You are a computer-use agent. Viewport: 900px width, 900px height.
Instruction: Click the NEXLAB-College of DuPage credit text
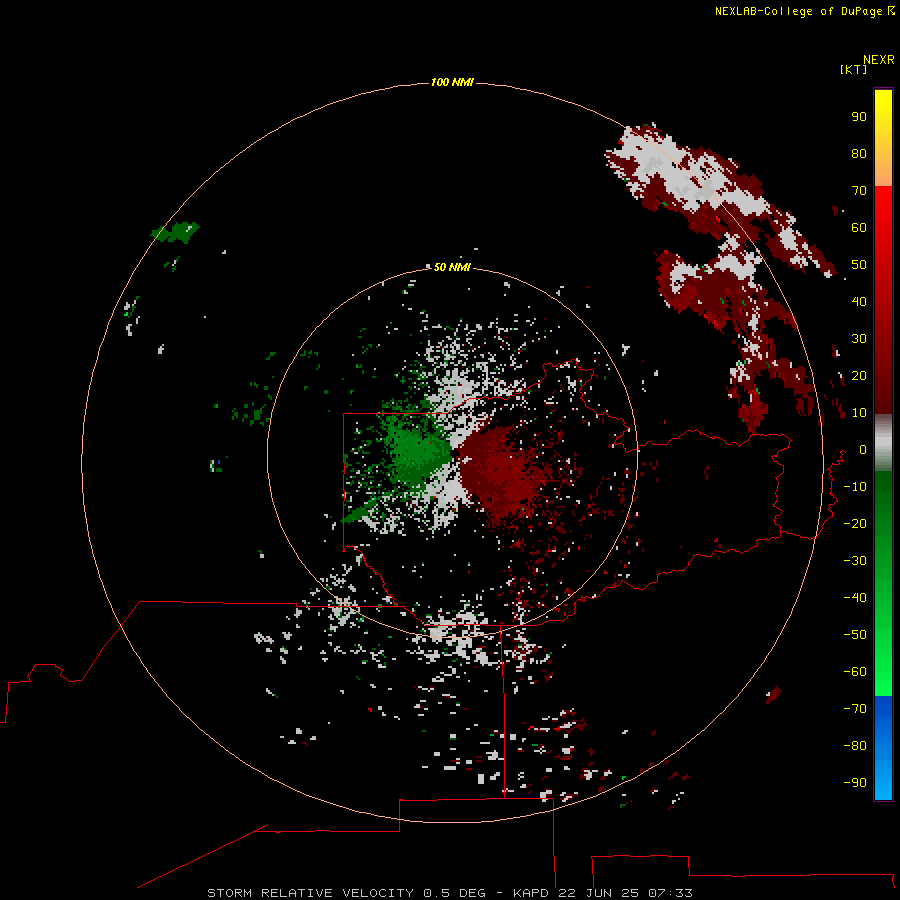point(804,11)
